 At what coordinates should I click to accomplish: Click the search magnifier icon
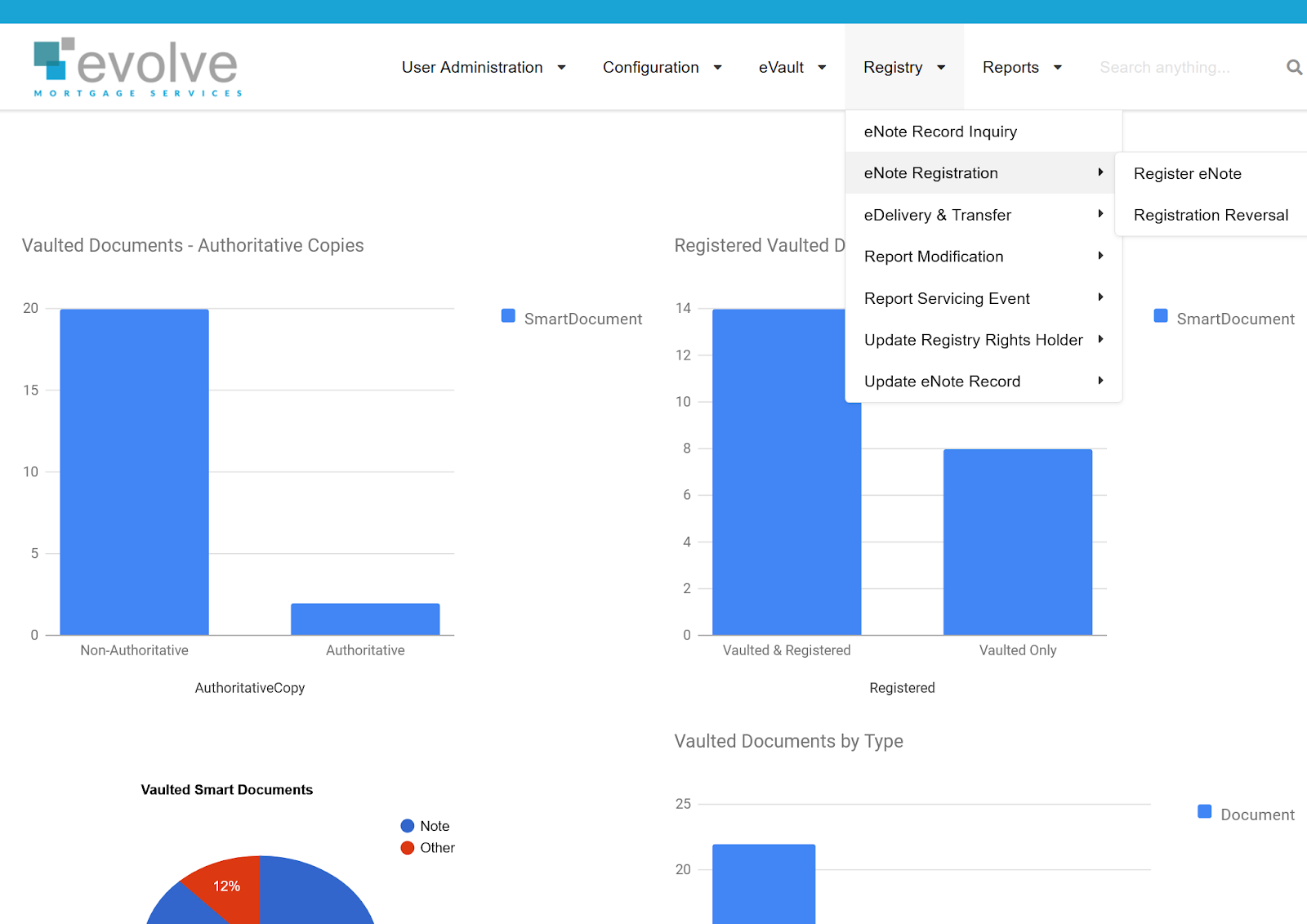(x=1294, y=67)
